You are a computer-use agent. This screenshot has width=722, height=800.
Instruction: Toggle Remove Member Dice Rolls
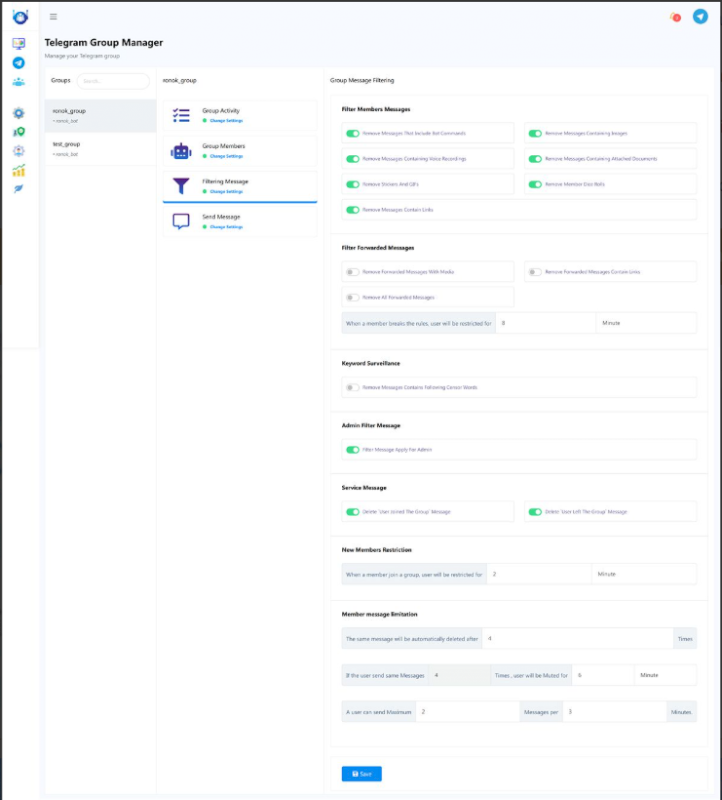535,185
